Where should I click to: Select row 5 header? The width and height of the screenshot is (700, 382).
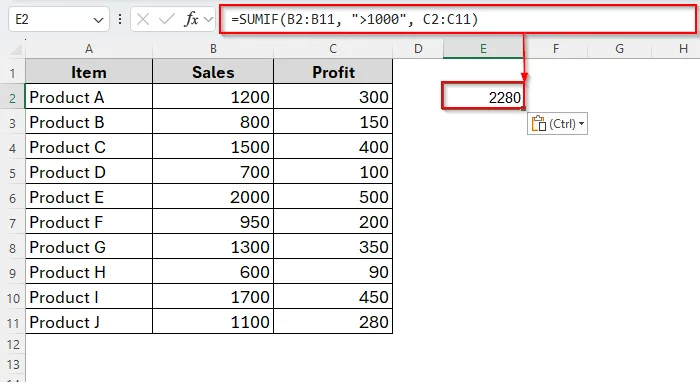coord(12,172)
